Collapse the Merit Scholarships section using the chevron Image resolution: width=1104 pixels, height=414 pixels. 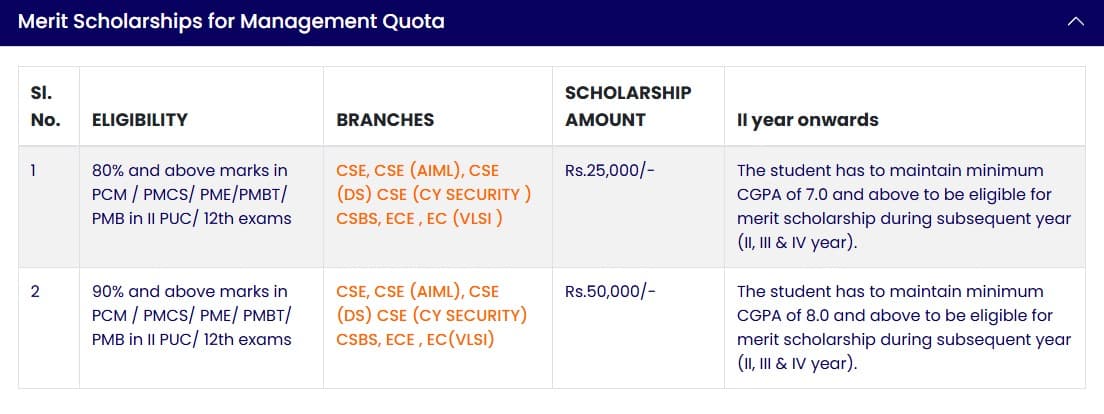(1076, 22)
